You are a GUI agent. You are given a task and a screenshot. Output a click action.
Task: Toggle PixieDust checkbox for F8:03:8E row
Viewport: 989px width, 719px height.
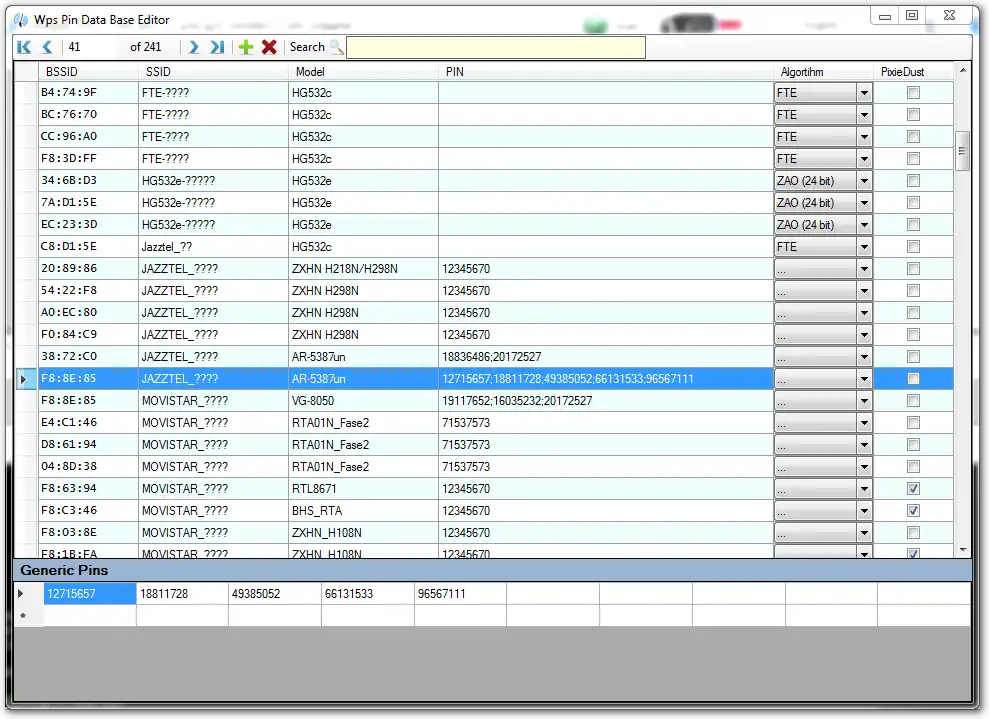tap(913, 533)
